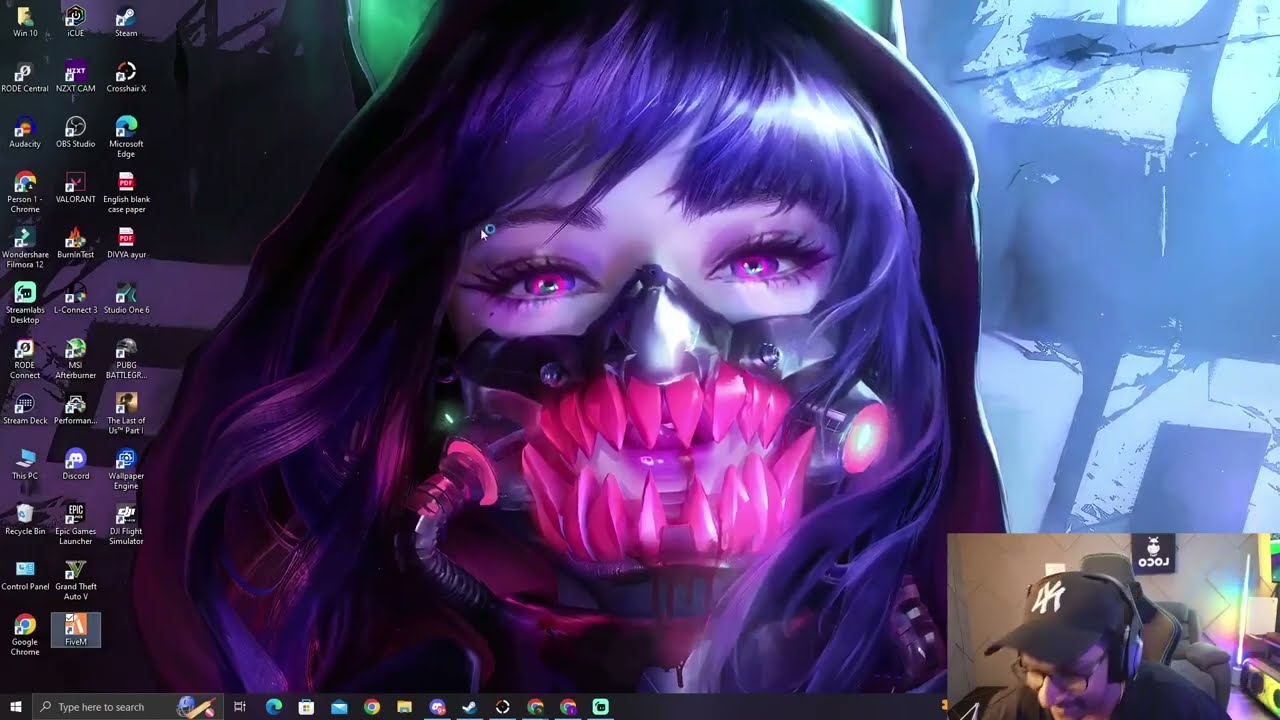Image resolution: width=1280 pixels, height=720 pixels.
Task: Select the Microsoft Edge desktop shortcut
Action: pos(126,137)
